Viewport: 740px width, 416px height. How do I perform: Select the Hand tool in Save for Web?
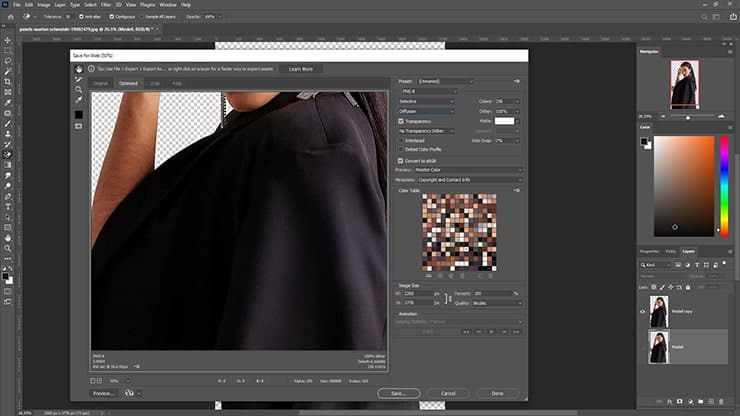coord(78,69)
